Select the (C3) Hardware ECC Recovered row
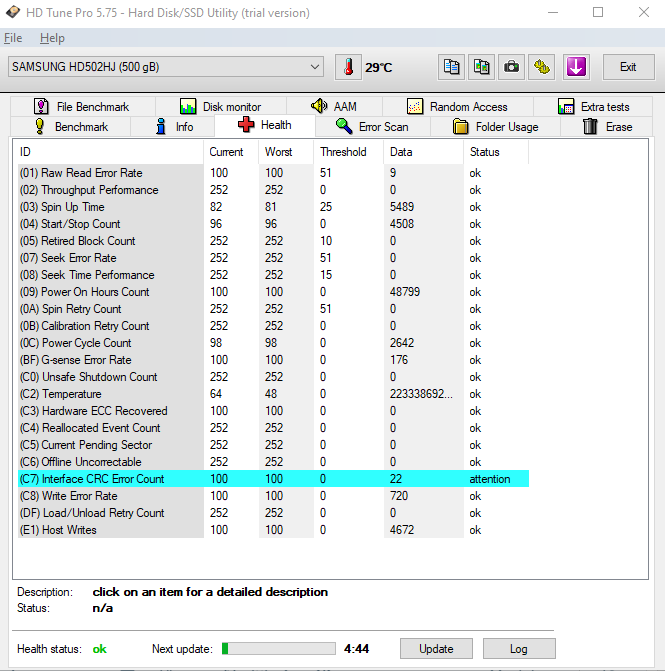 click(273, 411)
